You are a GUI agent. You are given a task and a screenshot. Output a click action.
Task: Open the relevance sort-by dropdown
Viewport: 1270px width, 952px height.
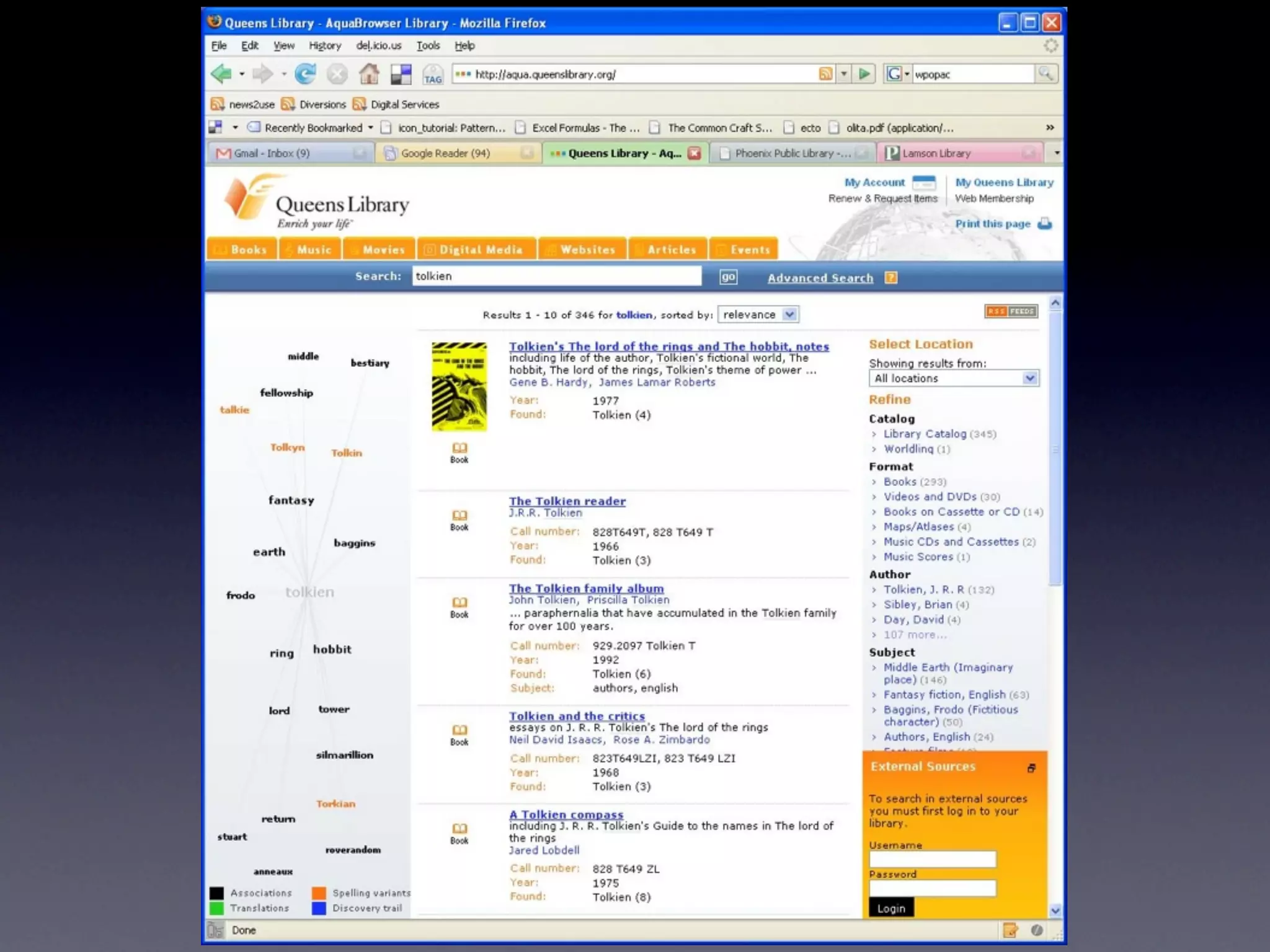click(x=758, y=315)
